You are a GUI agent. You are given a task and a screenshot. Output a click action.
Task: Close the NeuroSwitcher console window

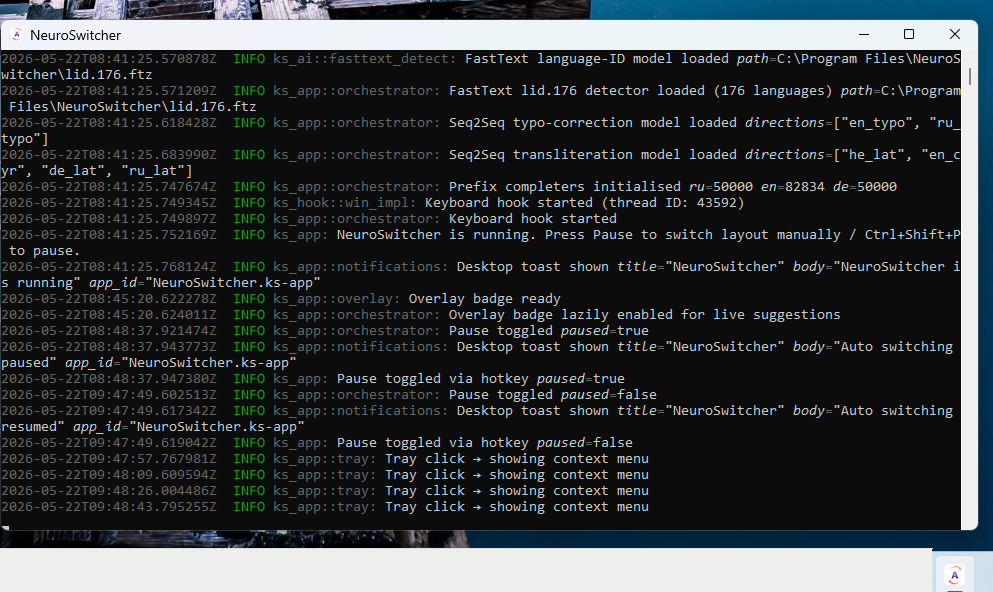(954, 34)
